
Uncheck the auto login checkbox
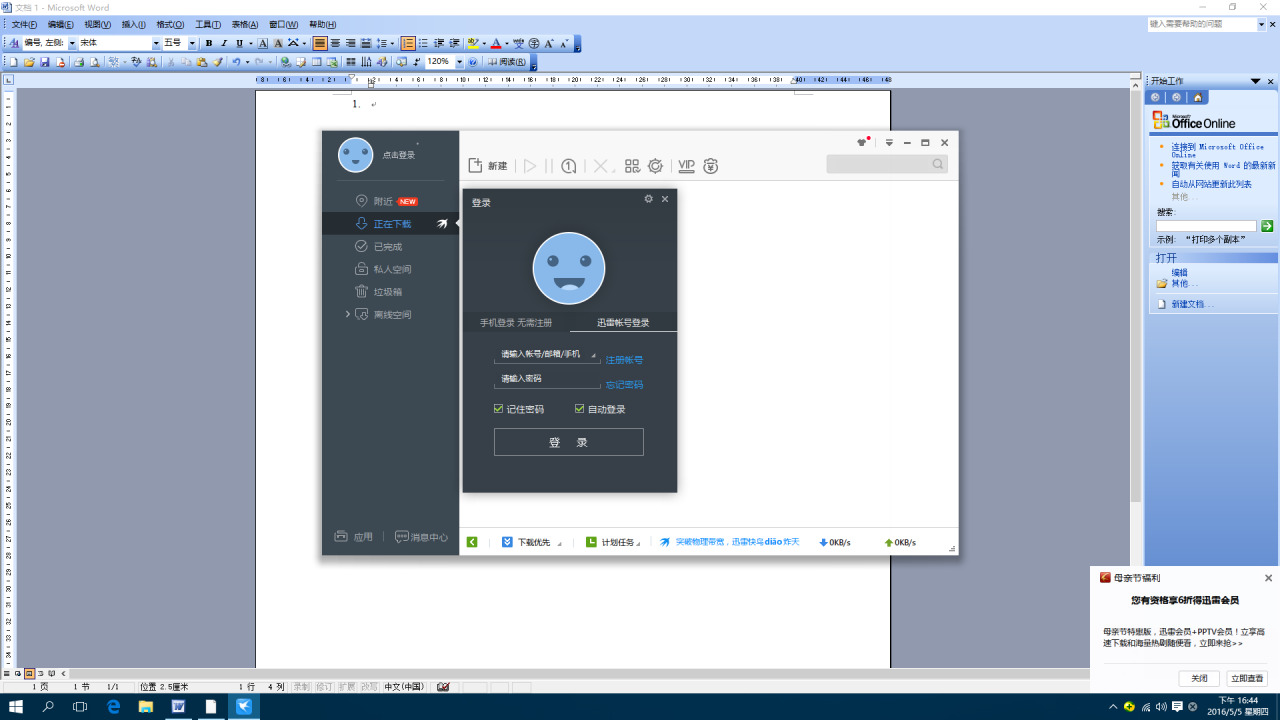coord(579,409)
